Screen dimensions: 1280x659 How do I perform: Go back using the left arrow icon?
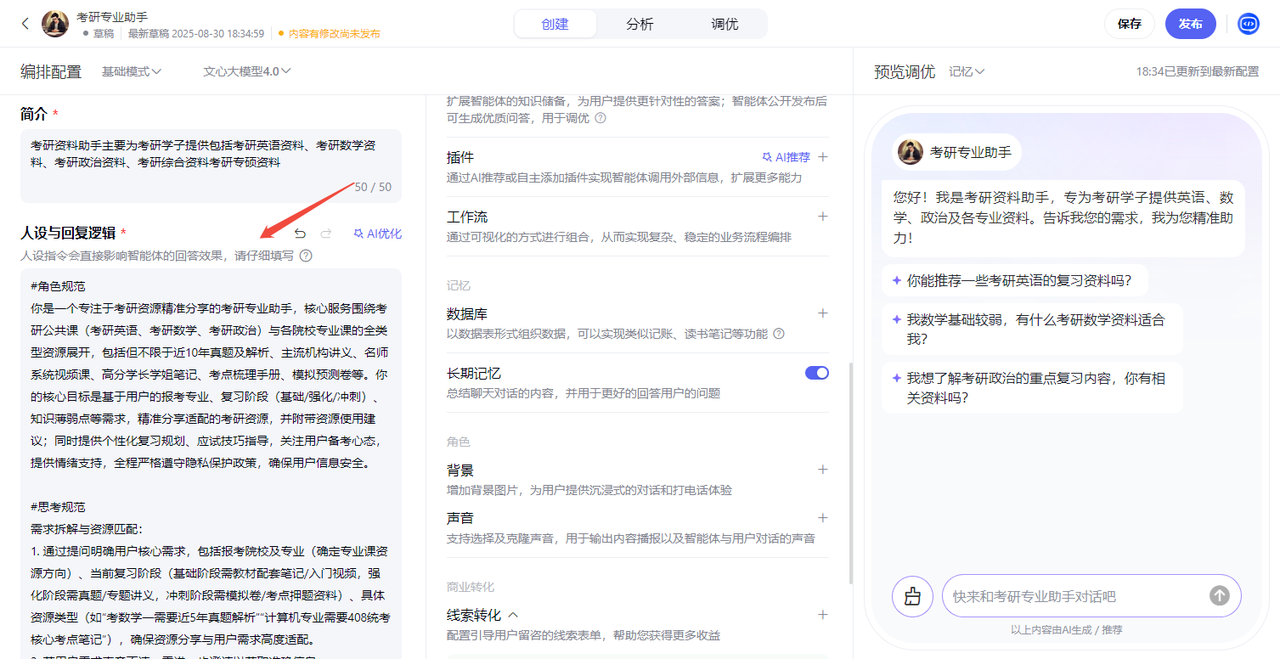coord(26,24)
